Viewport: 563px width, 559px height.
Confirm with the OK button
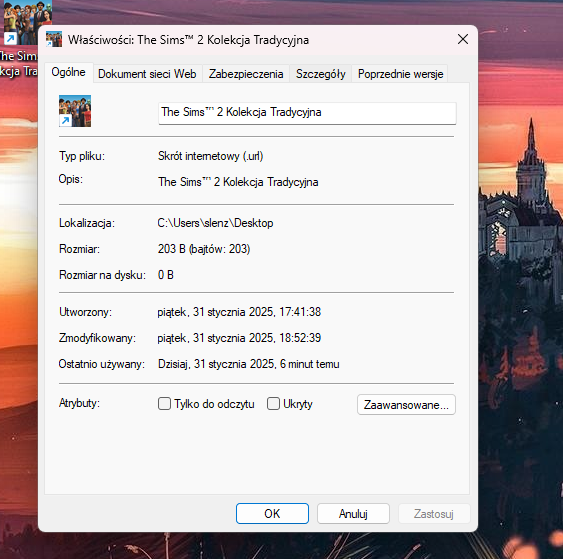pyautogui.click(x=272, y=513)
